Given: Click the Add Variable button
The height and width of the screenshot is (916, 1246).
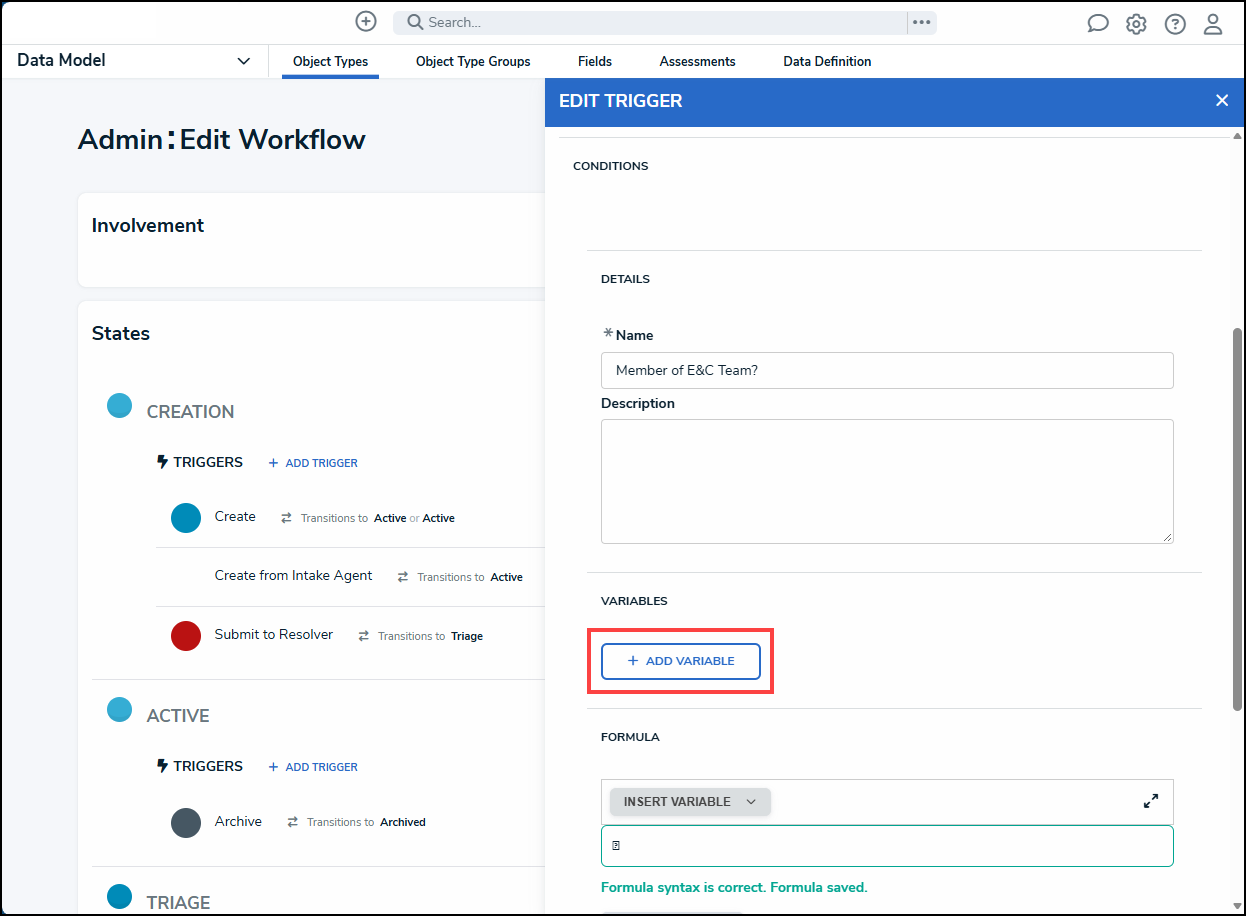Looking at the screenshot, I should (681, 661).
